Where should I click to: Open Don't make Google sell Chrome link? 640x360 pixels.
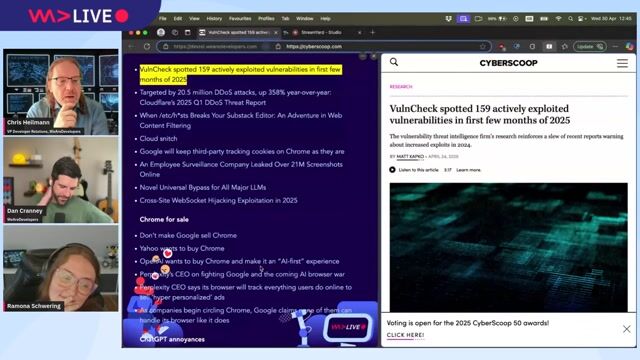(188, 236)
